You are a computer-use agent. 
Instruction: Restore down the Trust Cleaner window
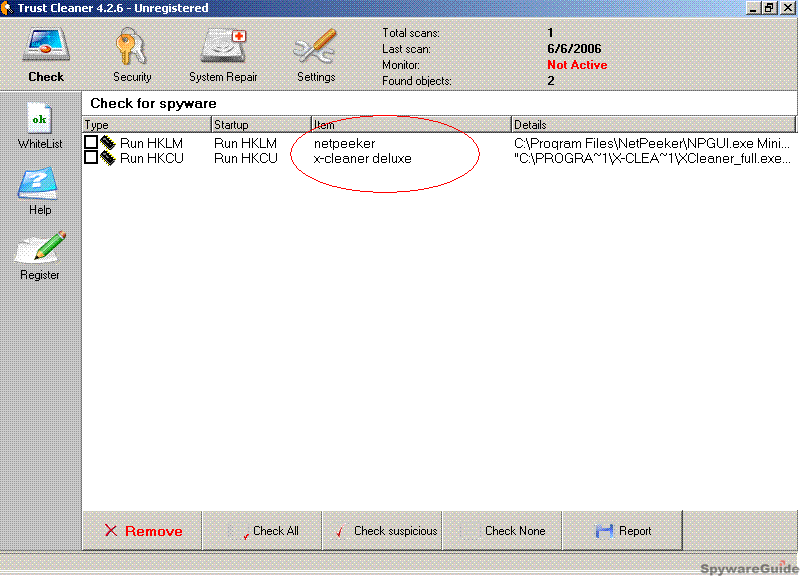(769, 8)
